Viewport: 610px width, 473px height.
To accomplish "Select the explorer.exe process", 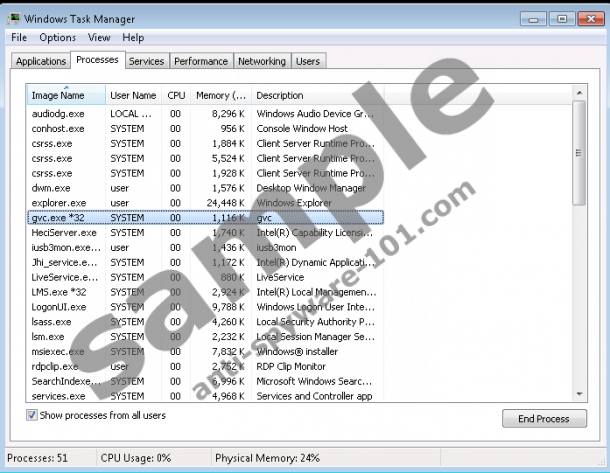I will point(58,202).
